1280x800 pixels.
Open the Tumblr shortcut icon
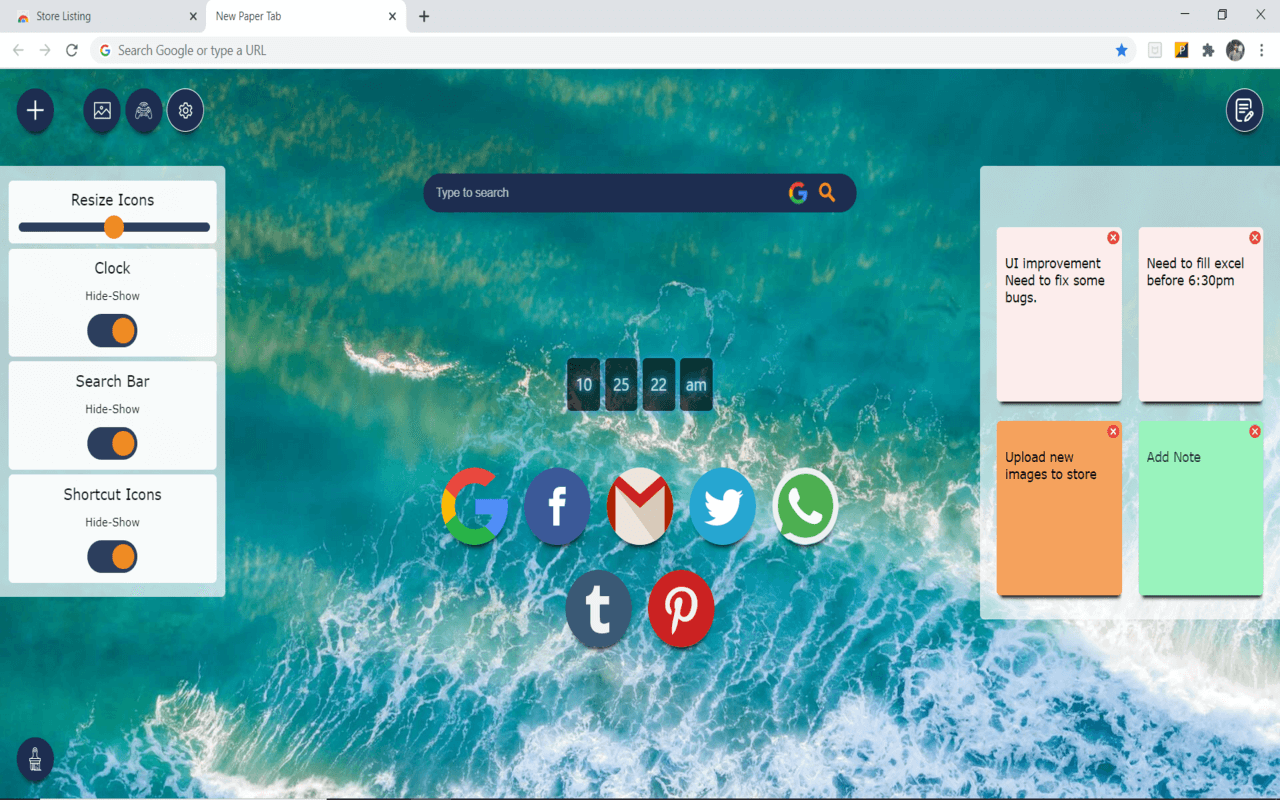point(598,609)
